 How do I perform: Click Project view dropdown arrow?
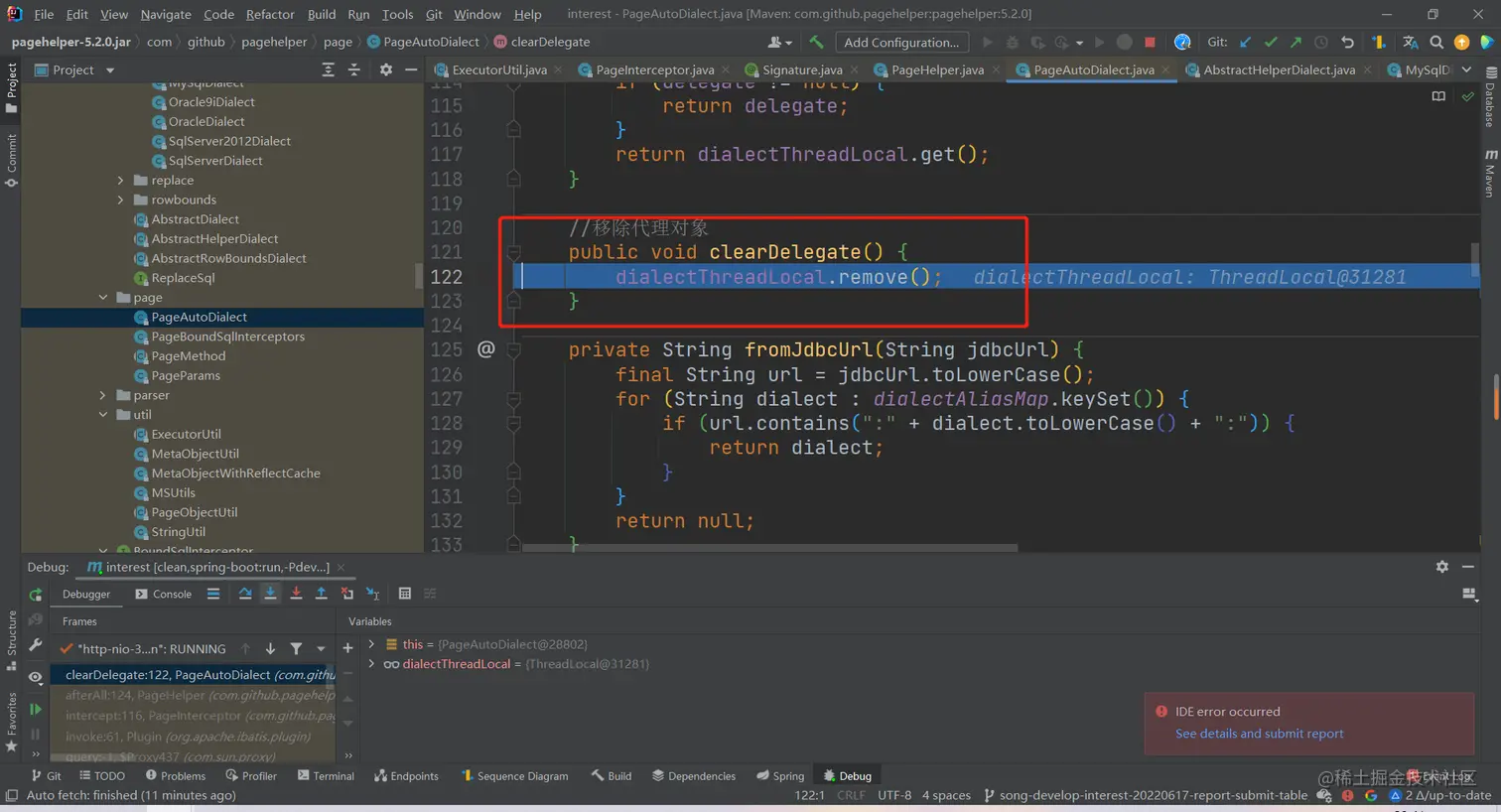click(x=109, y=69)
